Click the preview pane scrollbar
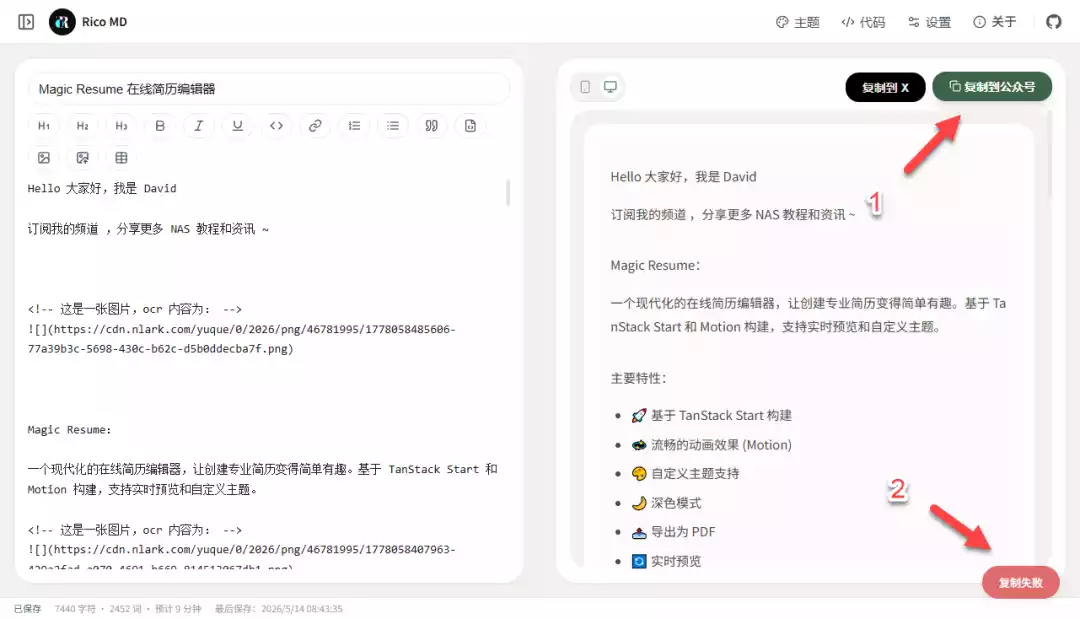Viewport: 1080px width, 619px height. click(x=1050, y=155)
